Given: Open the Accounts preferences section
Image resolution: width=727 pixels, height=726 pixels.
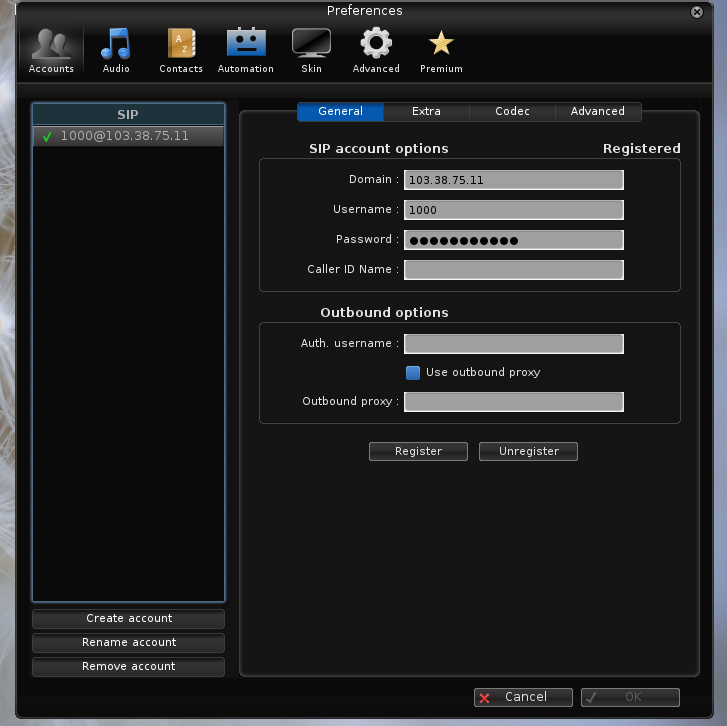Looking at the screenshot, I should [51, 50].
